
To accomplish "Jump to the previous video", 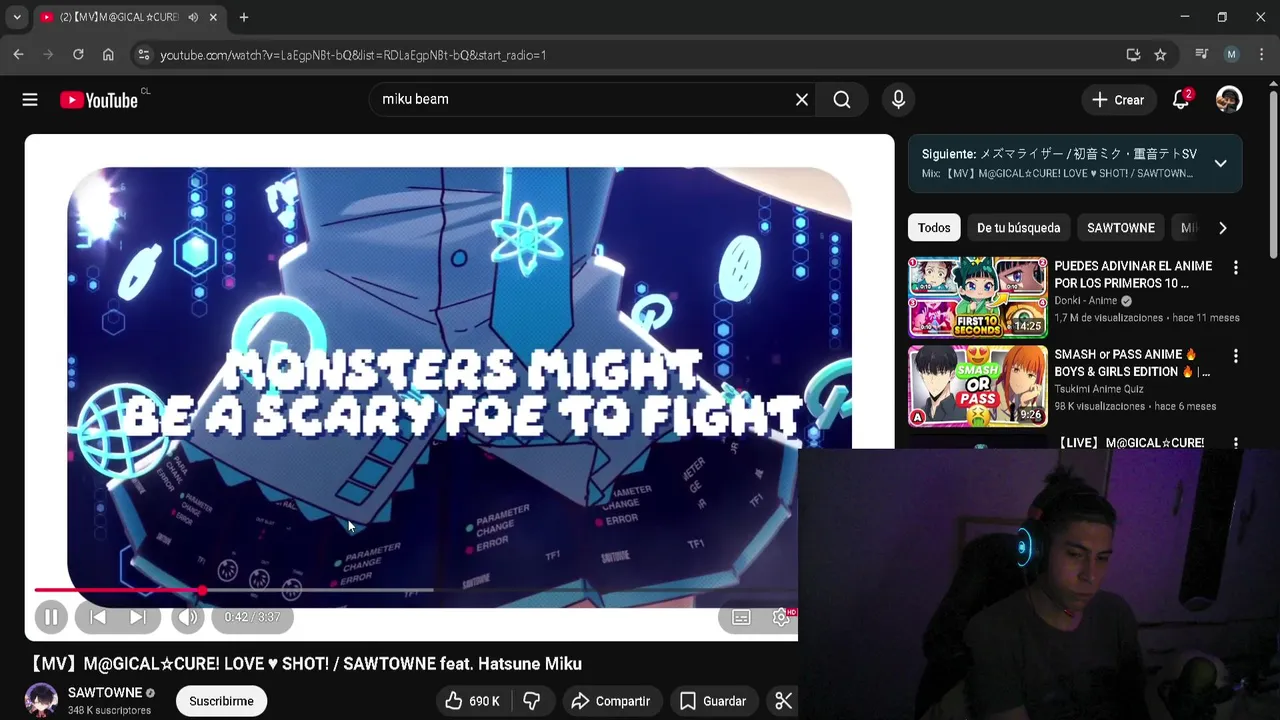I will pos(98,617).
